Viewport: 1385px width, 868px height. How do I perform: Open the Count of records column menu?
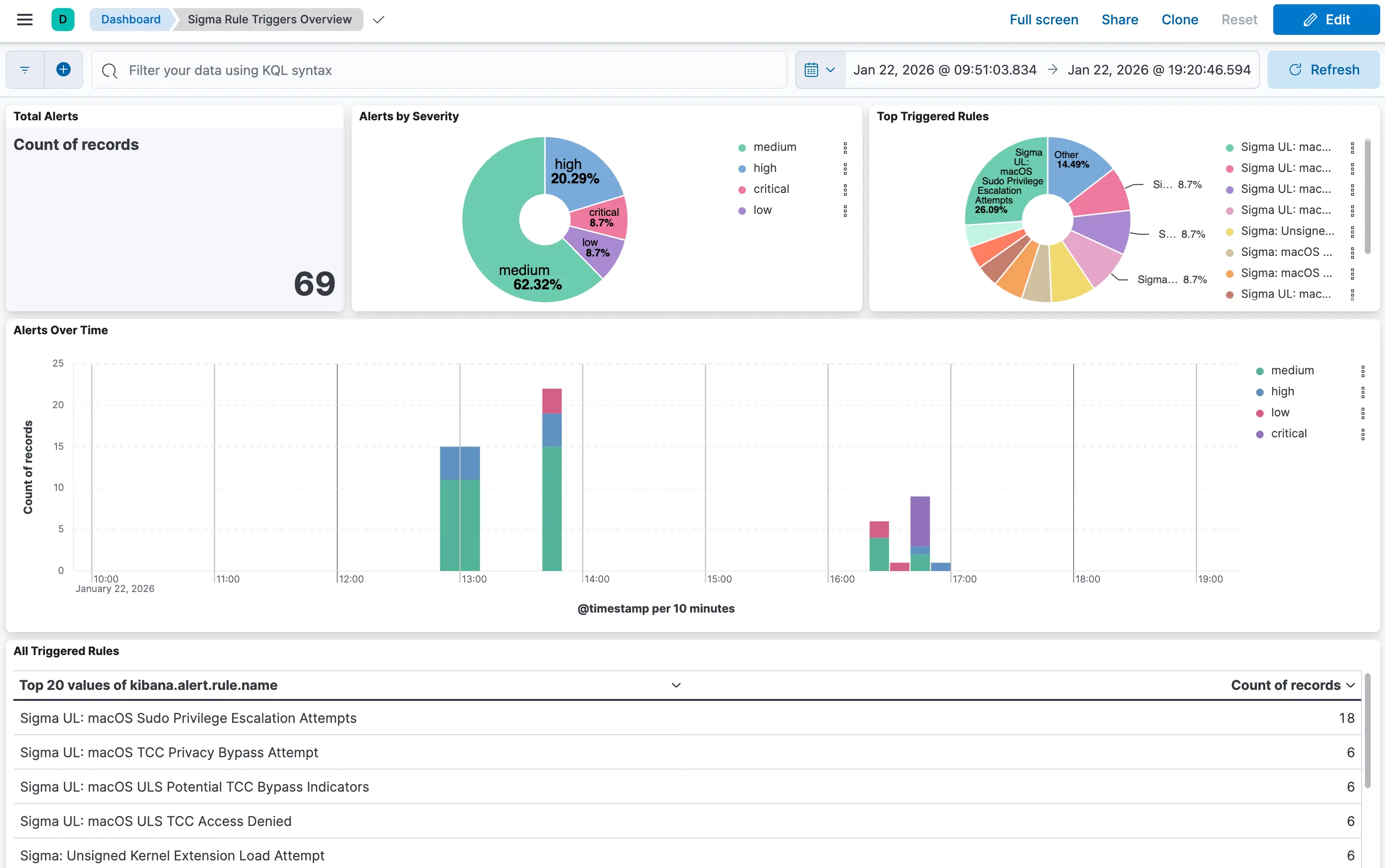tap(1351, 686)
